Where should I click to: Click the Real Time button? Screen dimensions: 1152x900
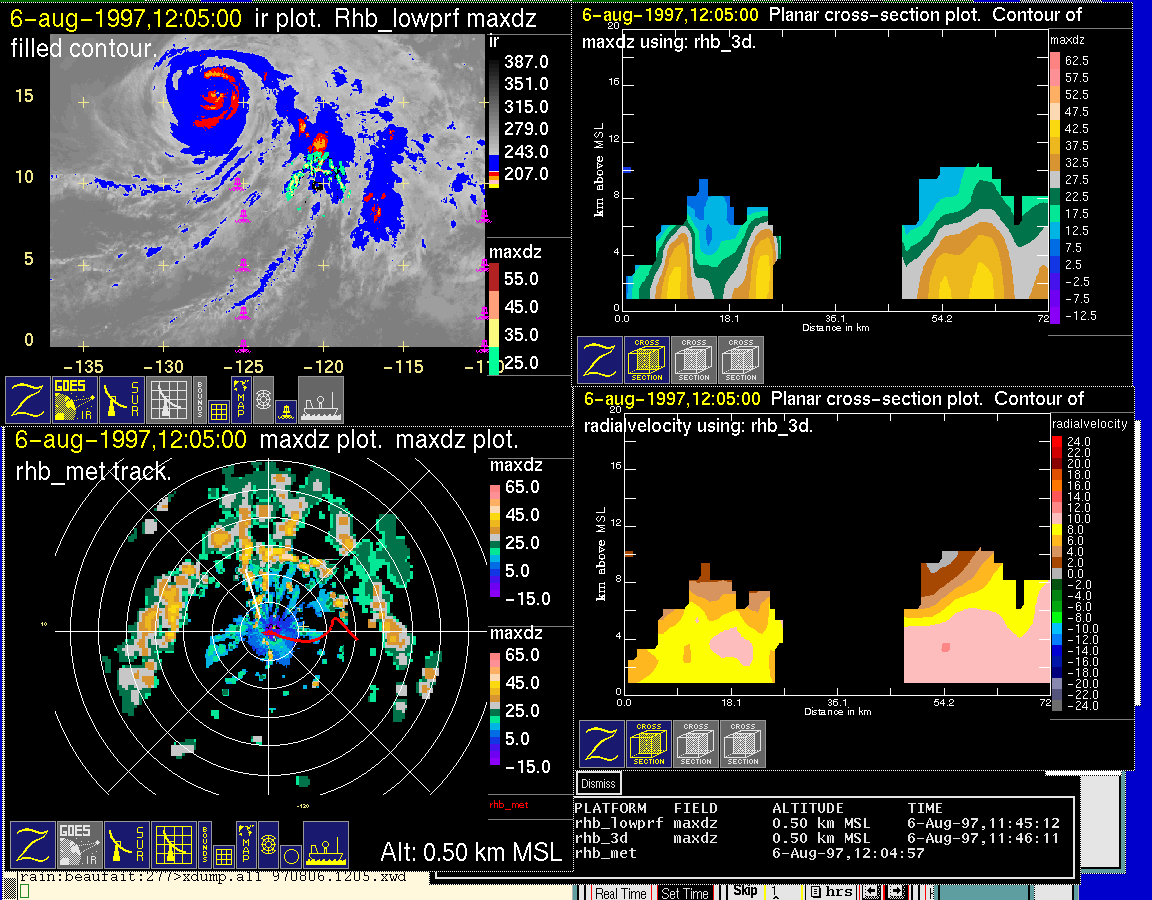click(x=621, y=893)
